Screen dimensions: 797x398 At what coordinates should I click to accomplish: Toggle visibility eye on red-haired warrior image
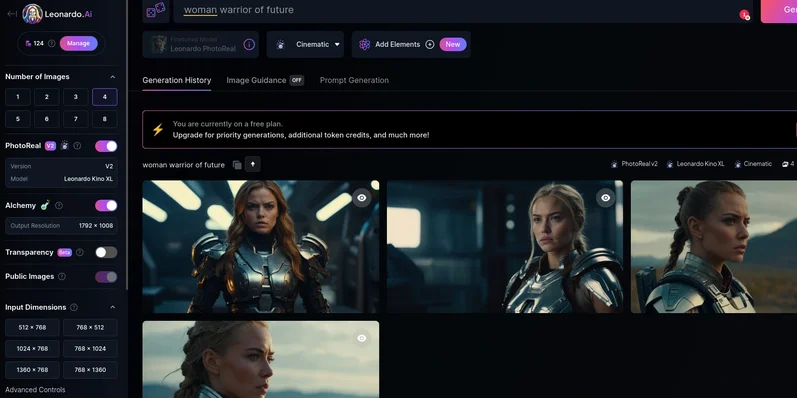click(x=361, y=198)
